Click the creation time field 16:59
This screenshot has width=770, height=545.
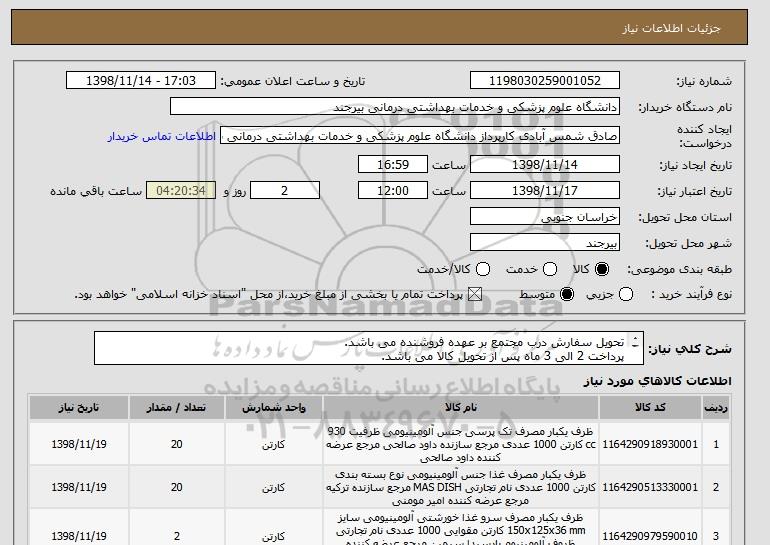pos(393,164)
